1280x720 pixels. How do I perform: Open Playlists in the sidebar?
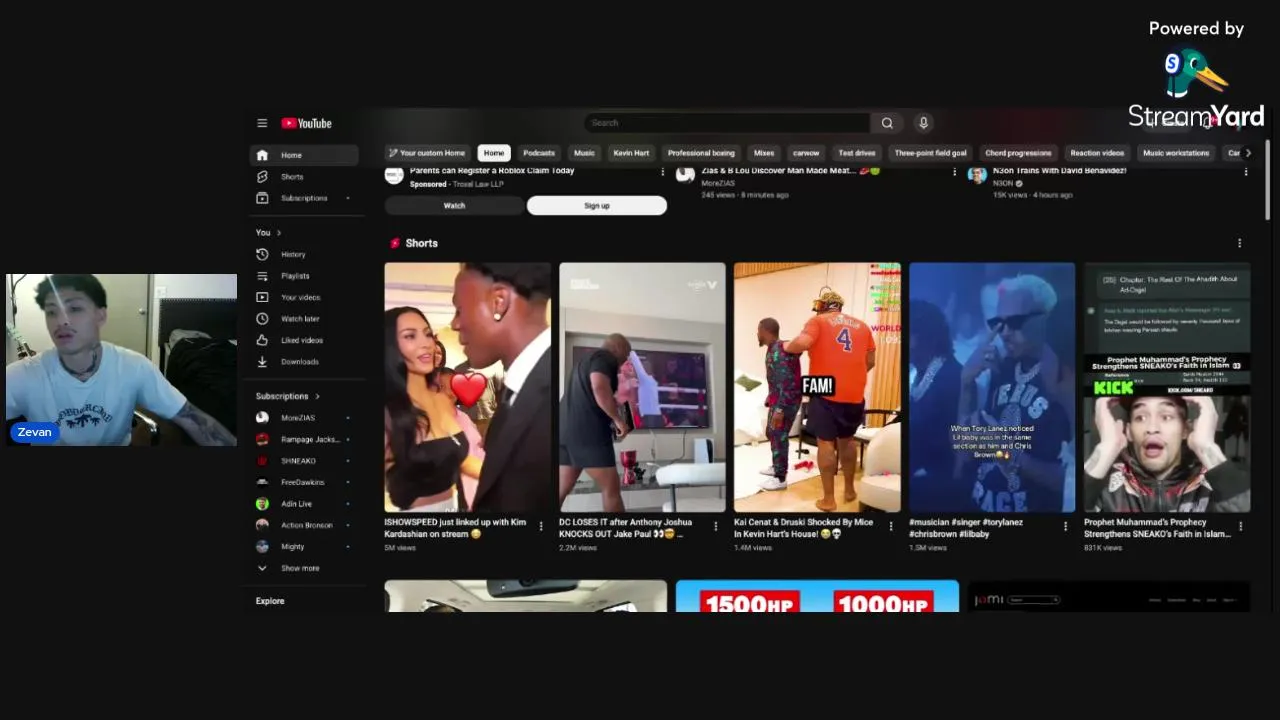click(x=304, y=276)
